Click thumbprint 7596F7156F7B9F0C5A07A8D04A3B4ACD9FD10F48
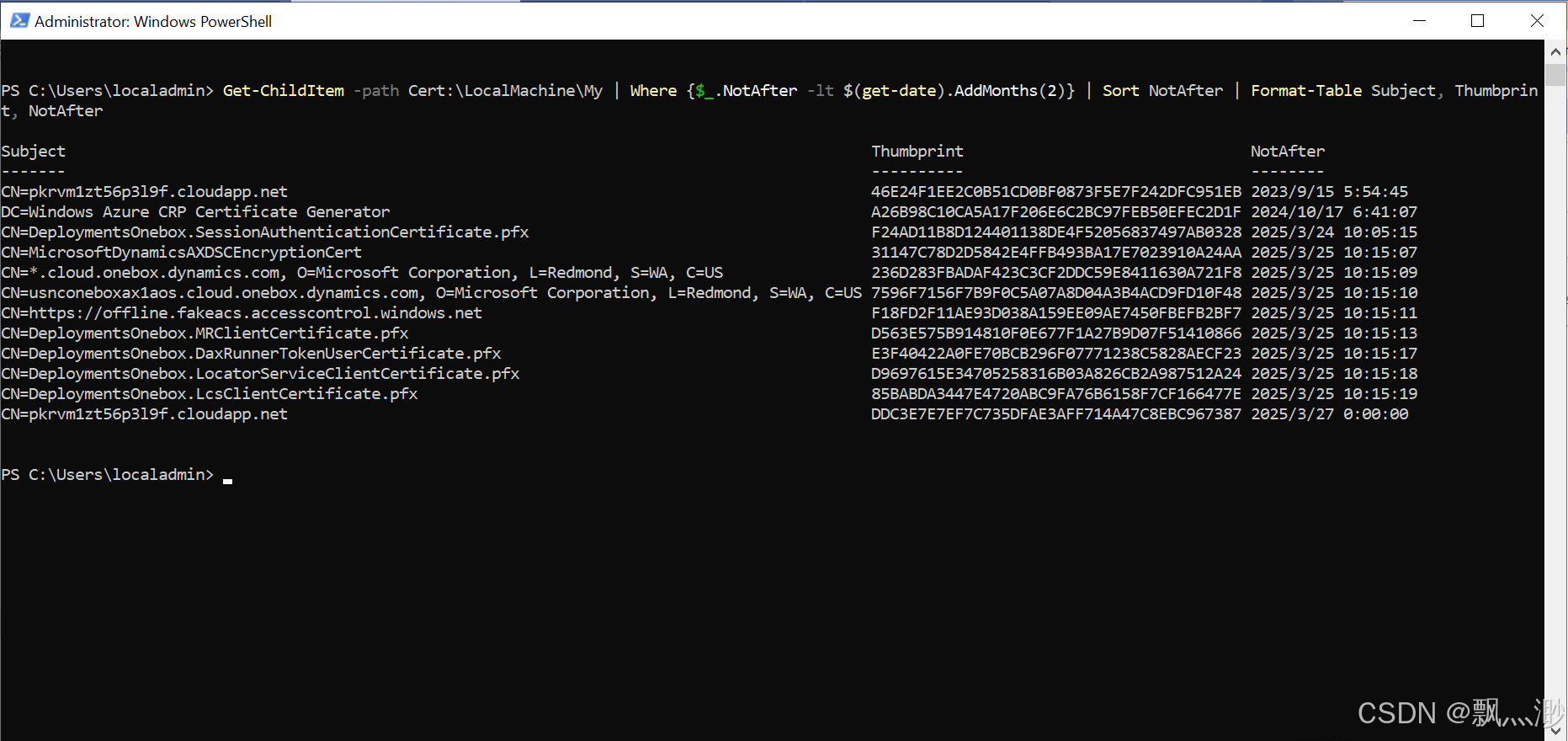The width and height of the screenshot is (1568, 741). coord(1056,293)
